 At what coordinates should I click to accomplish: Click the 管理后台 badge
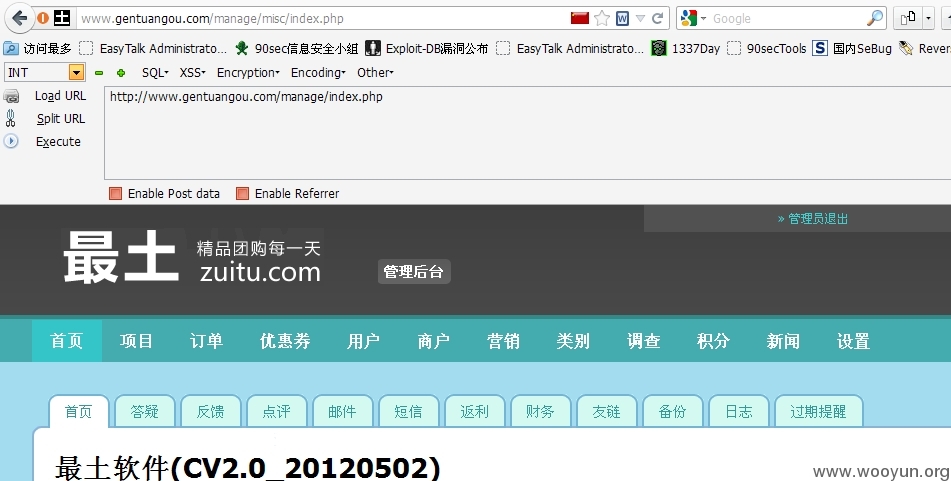pos(414,272)
